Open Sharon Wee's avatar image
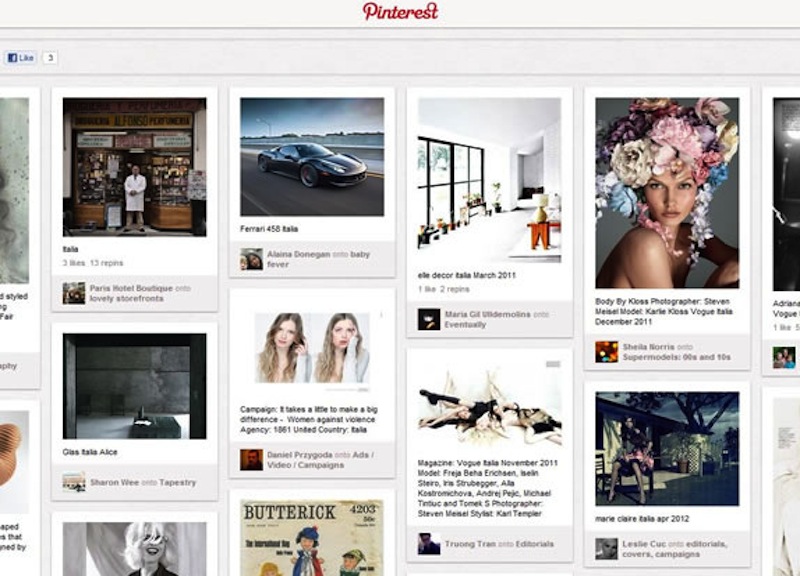Viewport: 800px width, 576px height. (74, 482)
